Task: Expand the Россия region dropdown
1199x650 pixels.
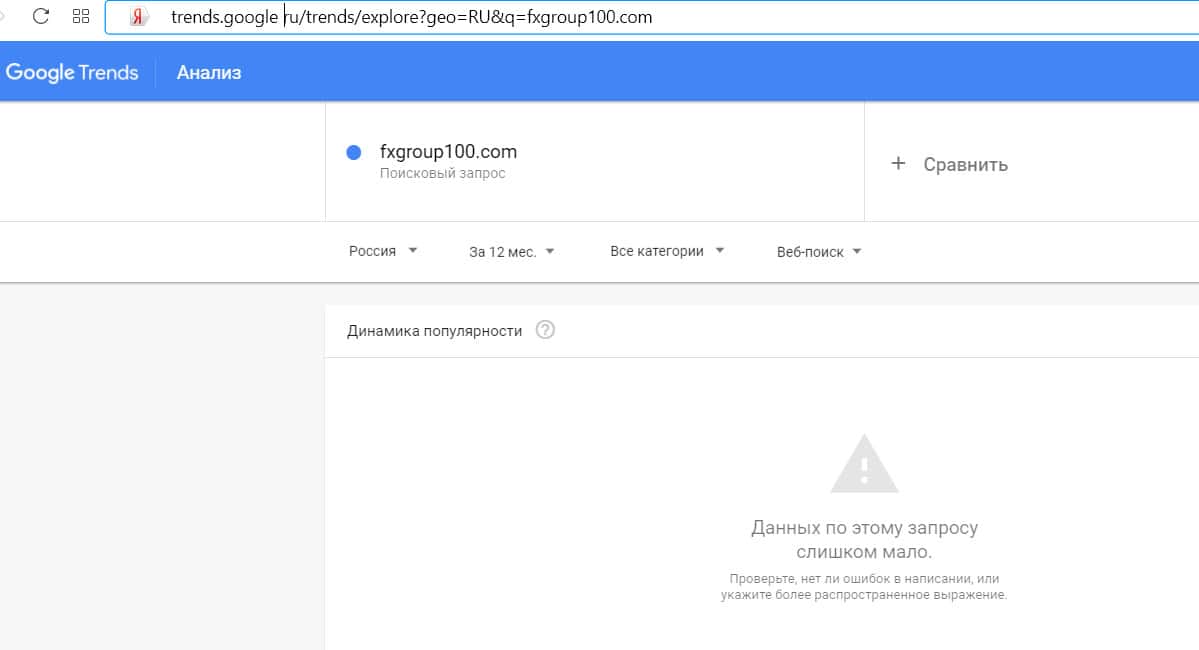Action: point(384,252)
